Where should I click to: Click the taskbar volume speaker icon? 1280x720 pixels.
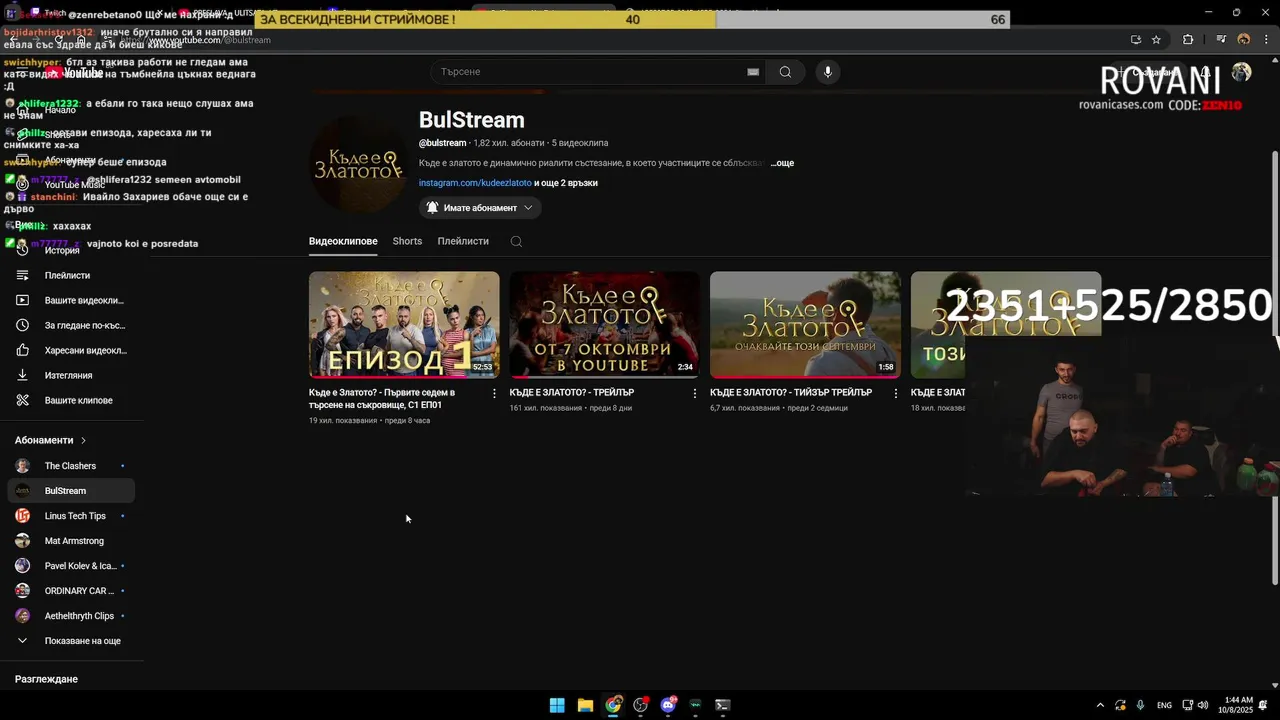(x=1203, y=705)
